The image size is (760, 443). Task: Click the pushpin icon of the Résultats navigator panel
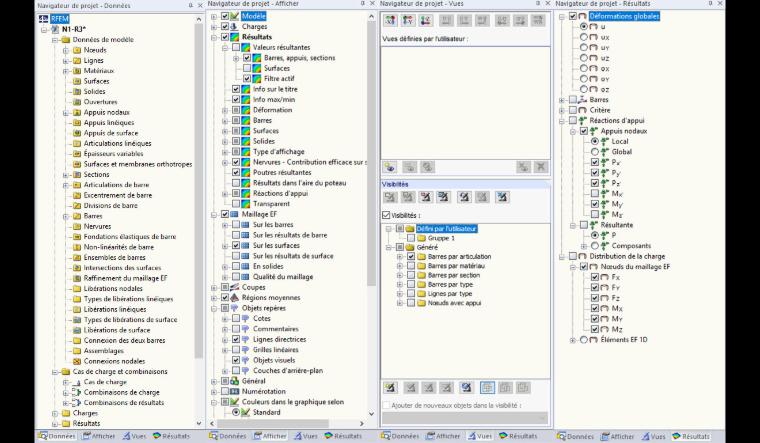[x=711, y=3]
